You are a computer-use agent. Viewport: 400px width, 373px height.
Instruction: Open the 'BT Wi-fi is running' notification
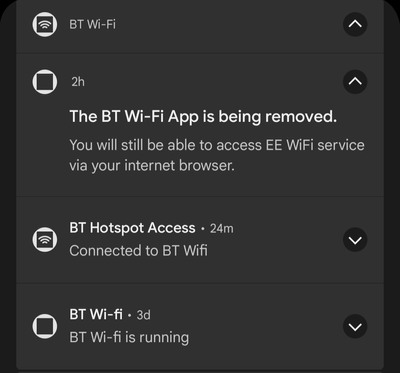pos(129,338)
